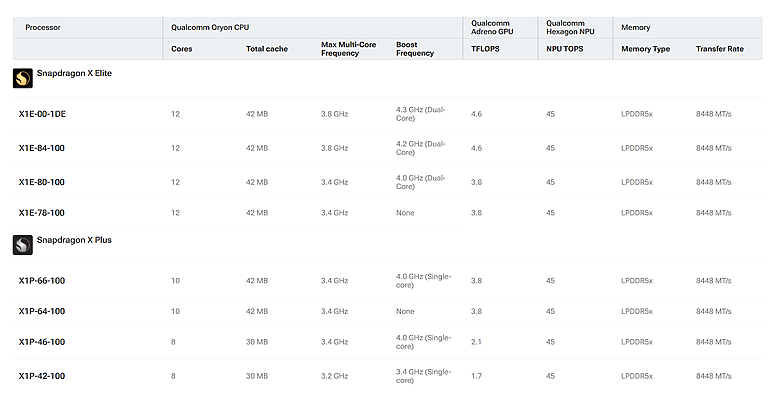The image size is (780, 400).
Task: Click the Qualcomm Hexagon NPU header
Action: [570, 27]
